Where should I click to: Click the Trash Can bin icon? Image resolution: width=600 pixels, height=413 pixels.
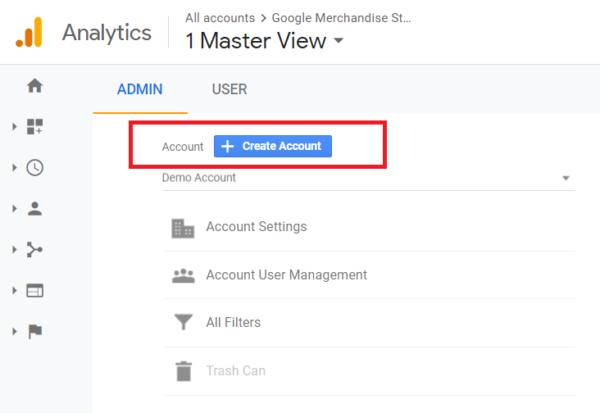click(x=183, y=371)
